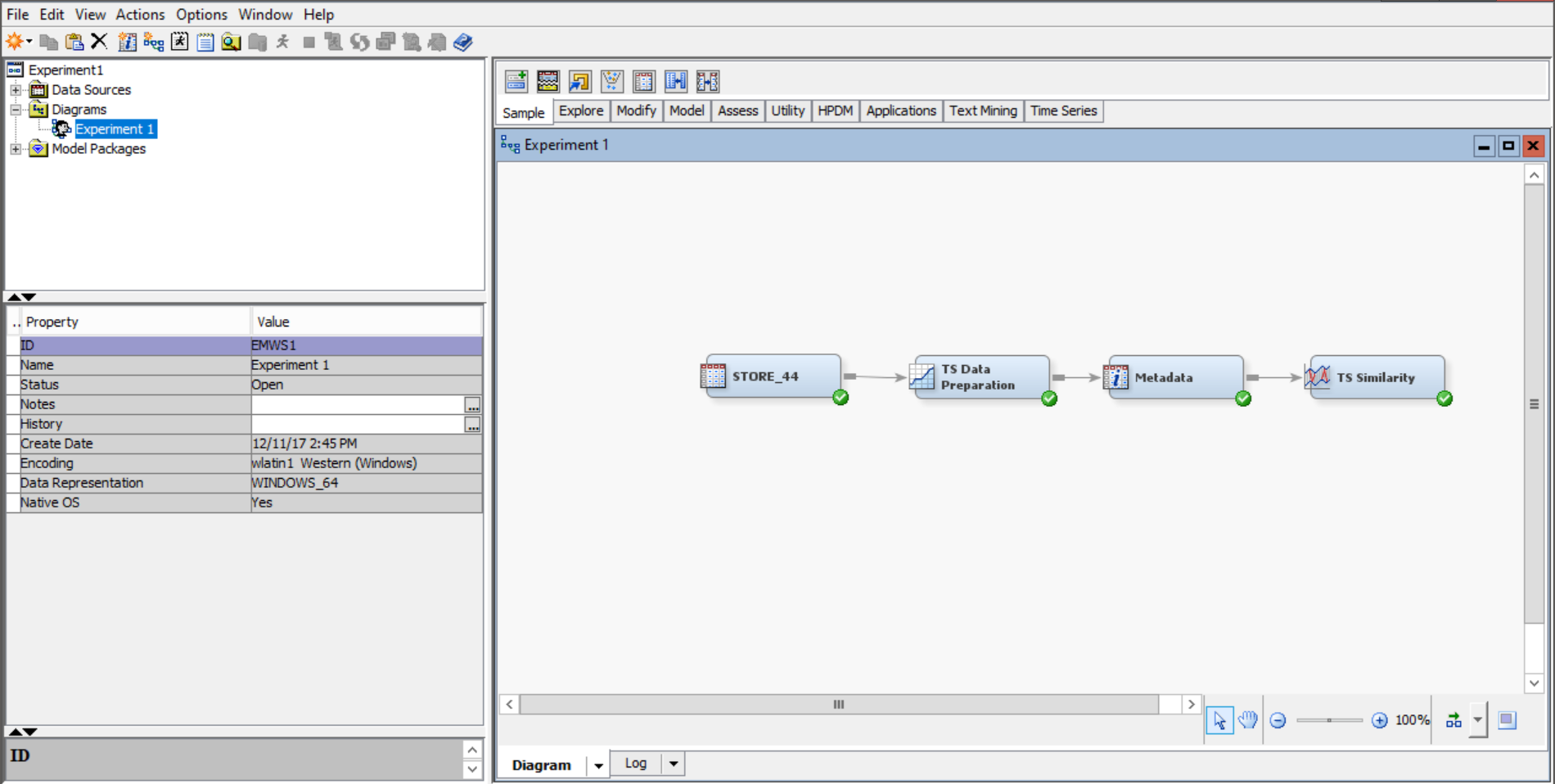Open the dropdown arrow beside Log tab
This screenshot has width=1555, height=784.
coord(674,764)
